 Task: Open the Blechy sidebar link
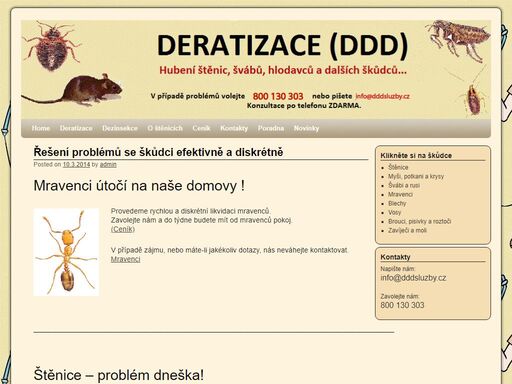point(397,203)
